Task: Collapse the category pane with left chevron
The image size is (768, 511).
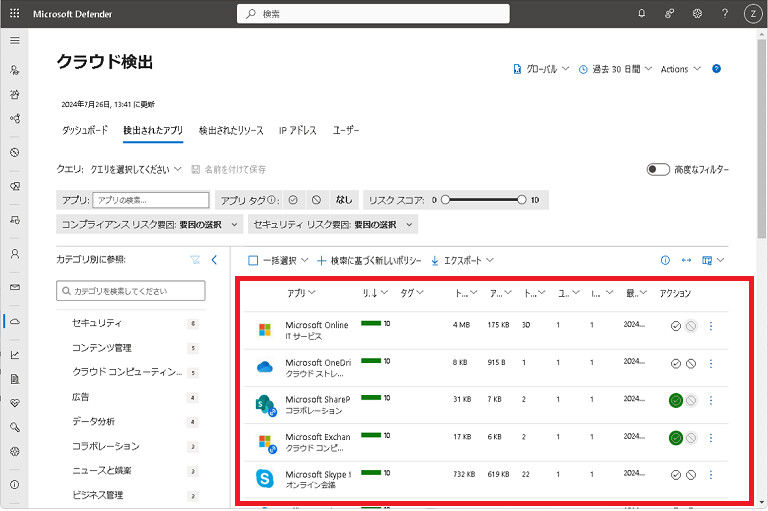Action: pos(214,260)
